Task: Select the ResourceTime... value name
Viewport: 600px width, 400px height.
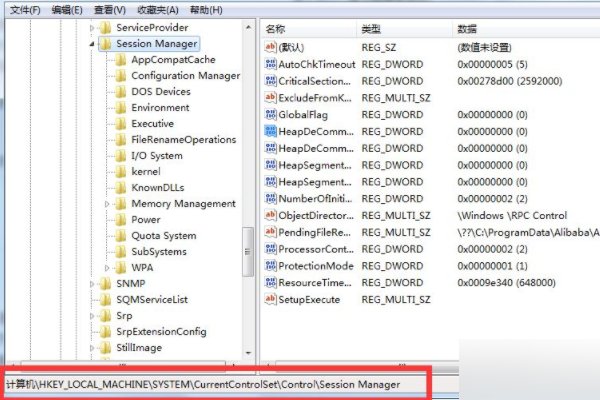Action: [x=315, y=283]
